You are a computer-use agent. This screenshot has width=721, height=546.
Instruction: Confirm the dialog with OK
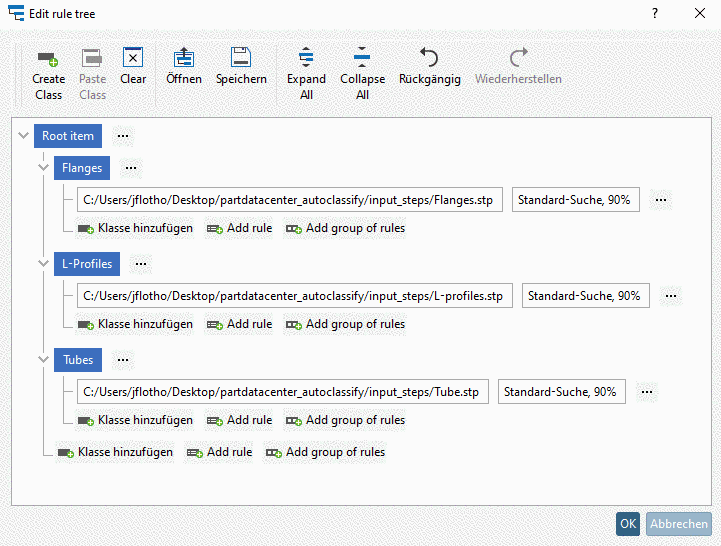pos(628,524)
